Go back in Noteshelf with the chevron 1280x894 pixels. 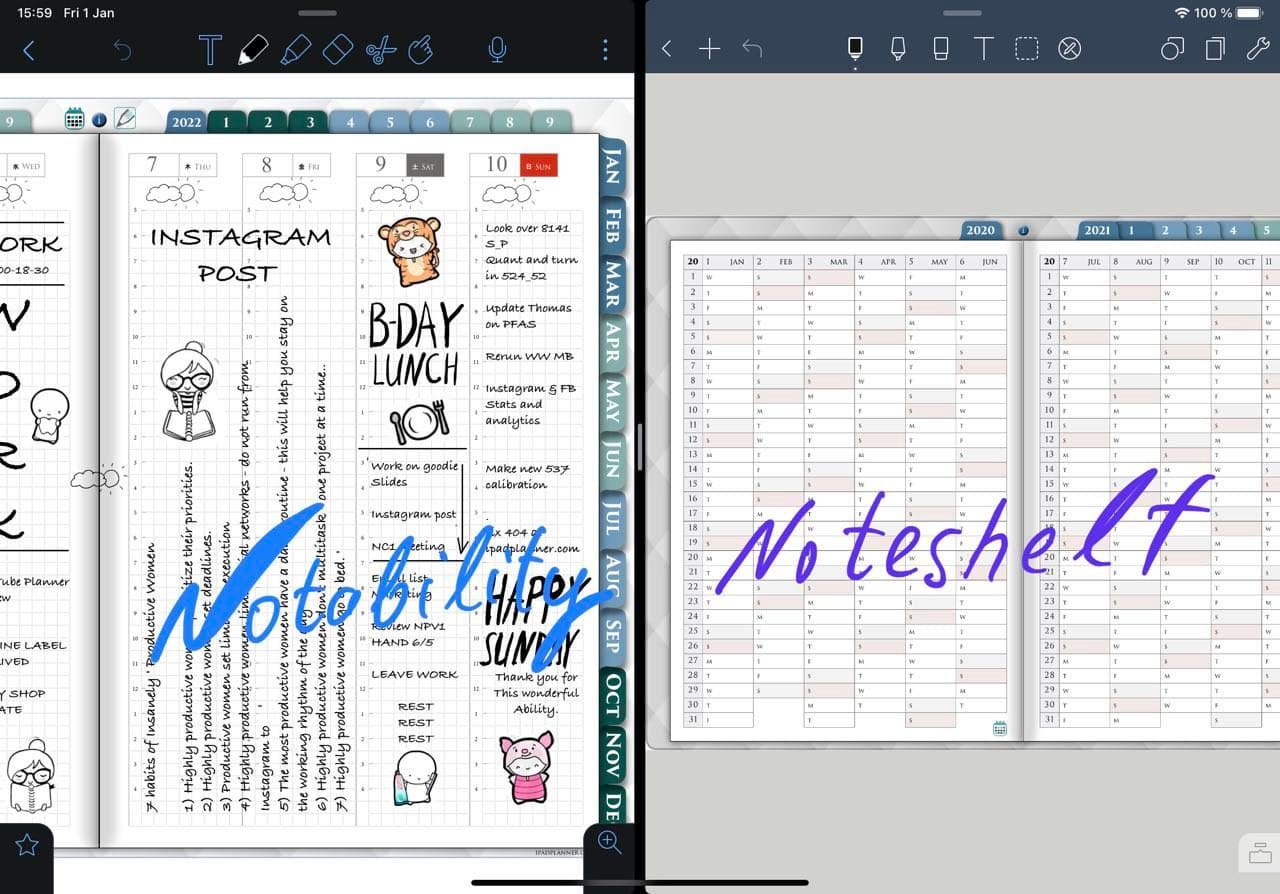(x=667, y=49)
